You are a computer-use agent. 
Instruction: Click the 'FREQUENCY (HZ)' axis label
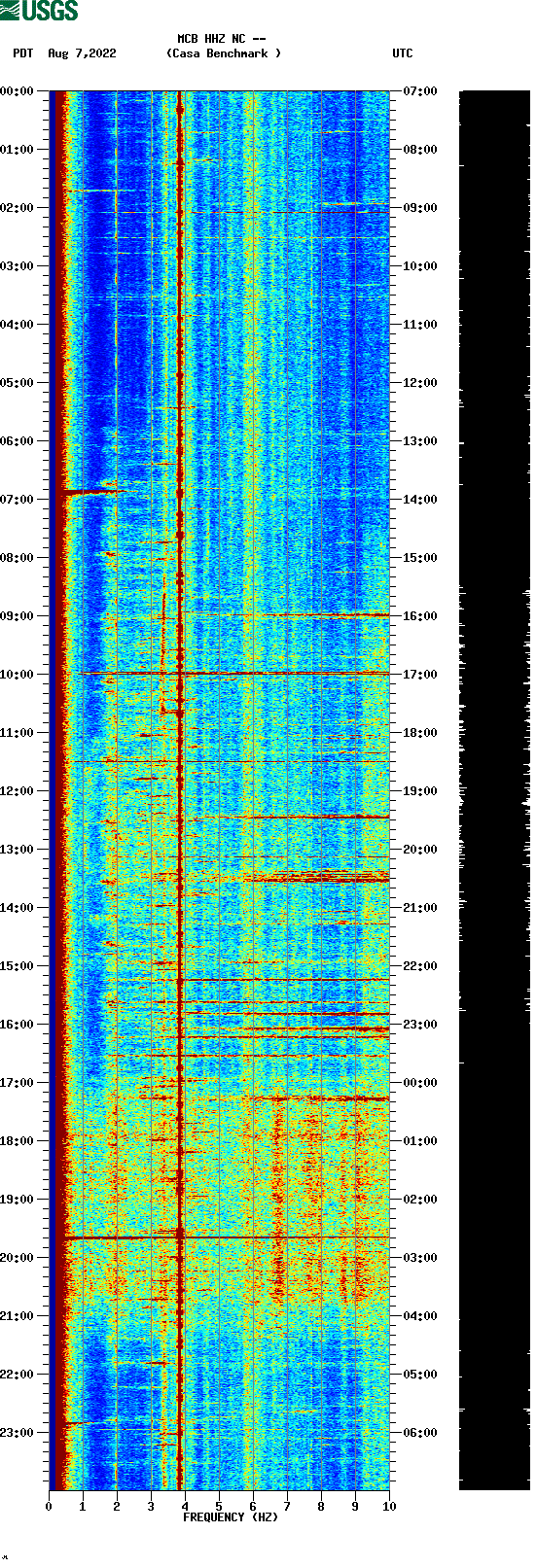231,1517
